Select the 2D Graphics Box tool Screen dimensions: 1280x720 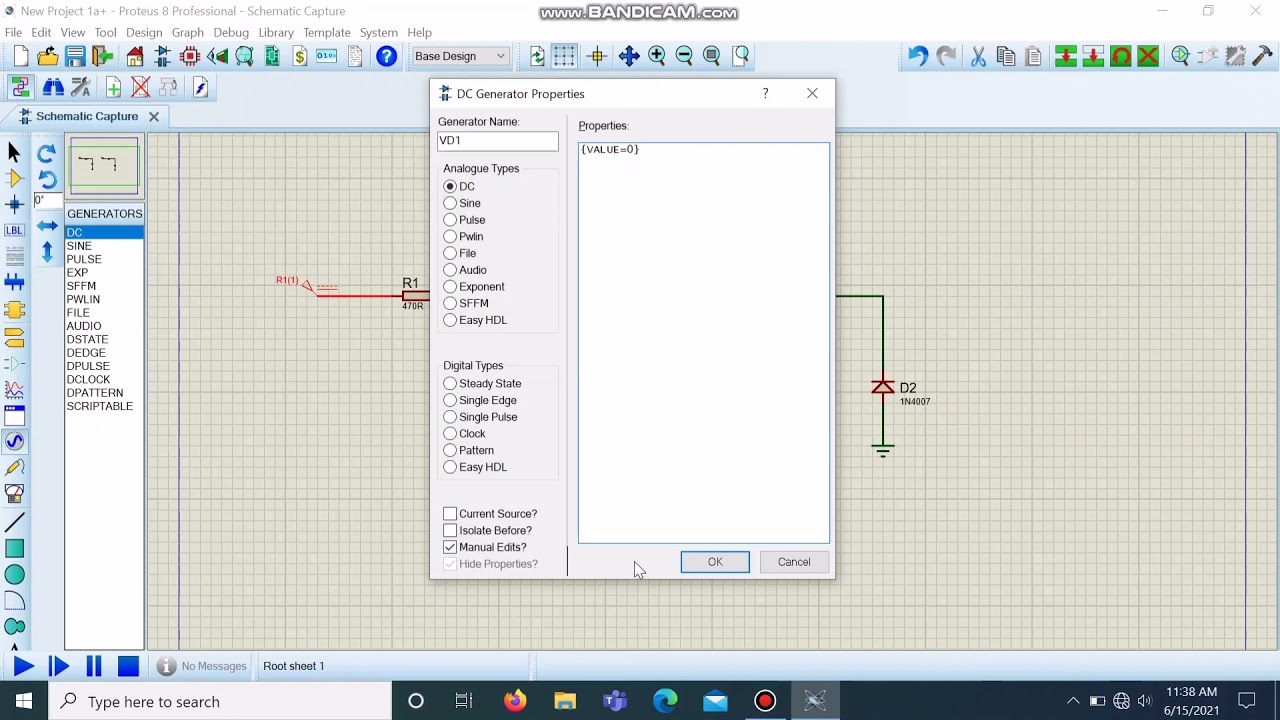[14, 548]
